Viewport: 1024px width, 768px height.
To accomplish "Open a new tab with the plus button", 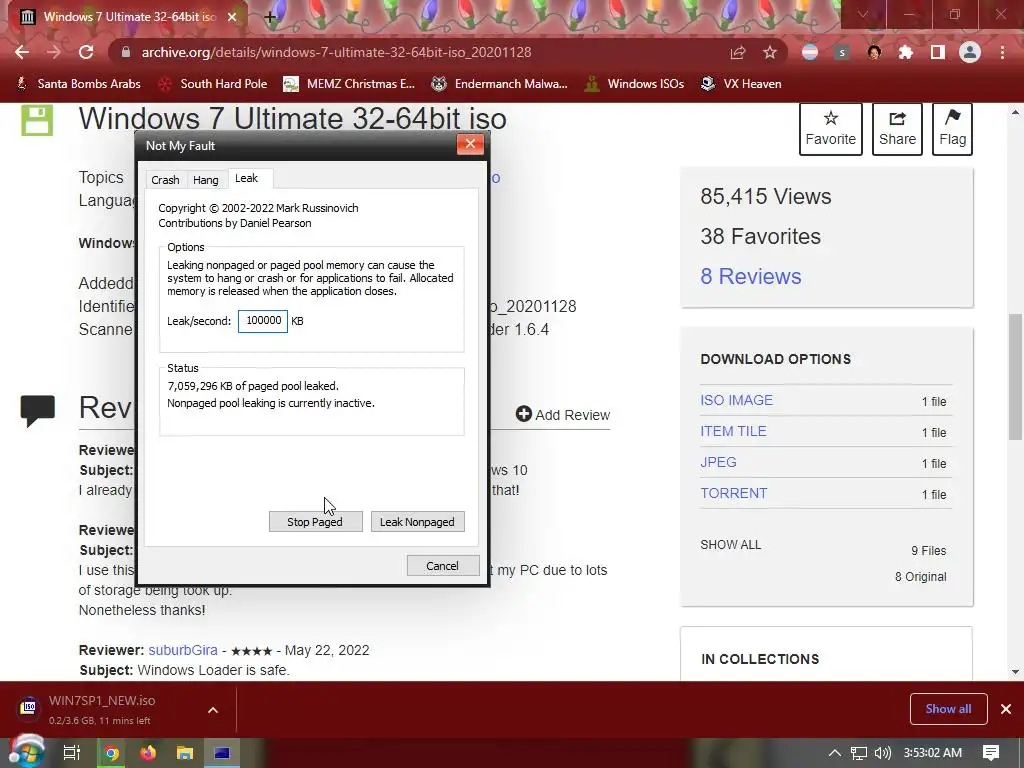I will tap(270, 17).
